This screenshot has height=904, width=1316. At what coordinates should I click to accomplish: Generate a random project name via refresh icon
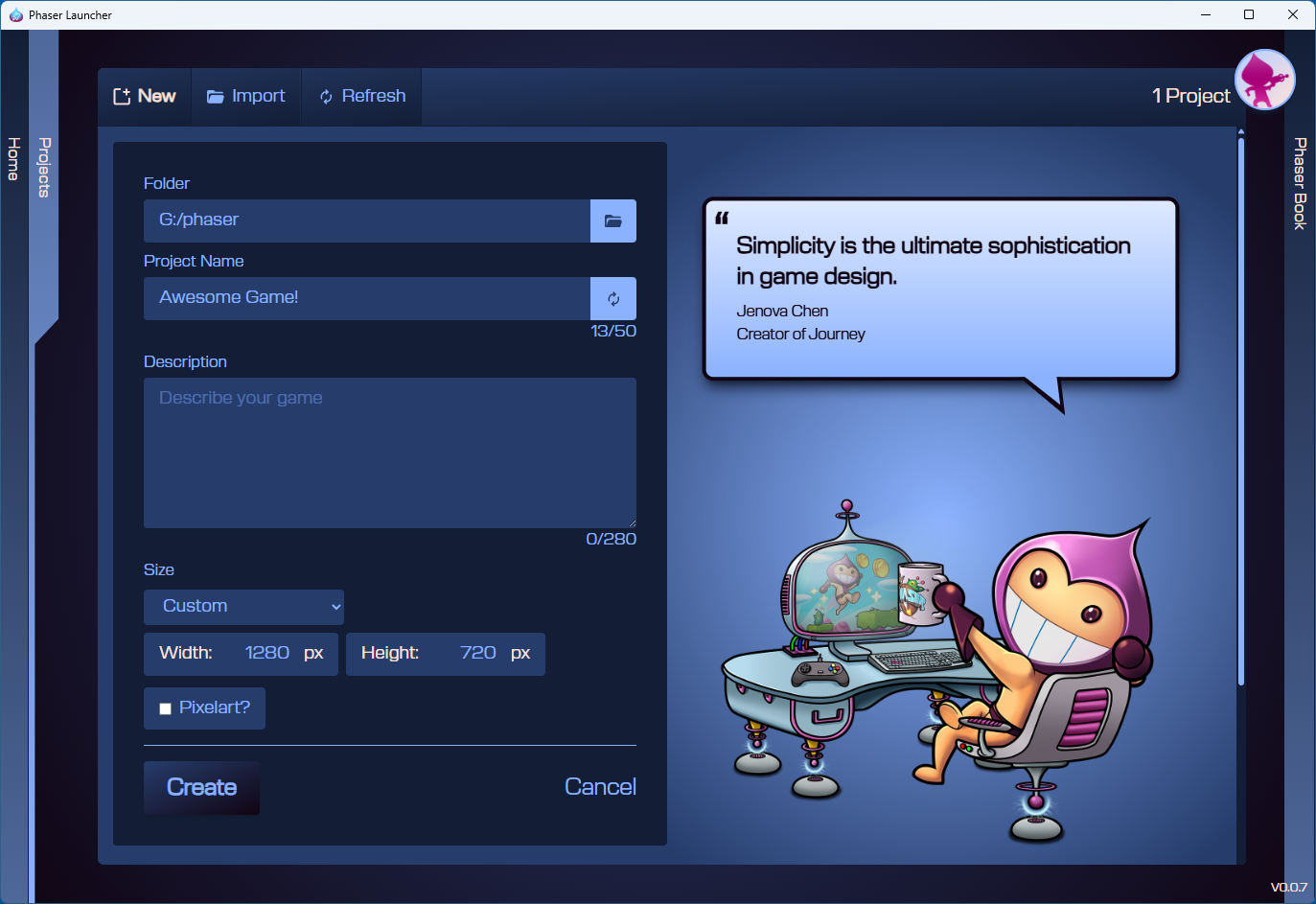(x=613, y=298)
